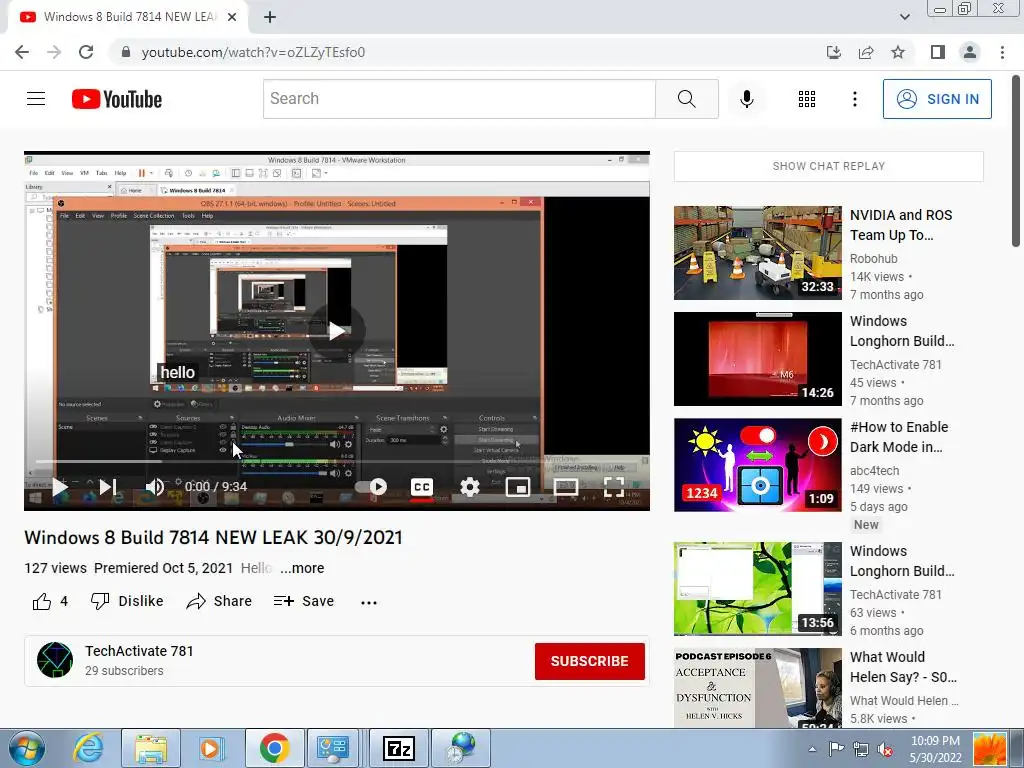Skip to the next video
The width and height of the screenshot is (1024, 768).
[x=108, y=487]
